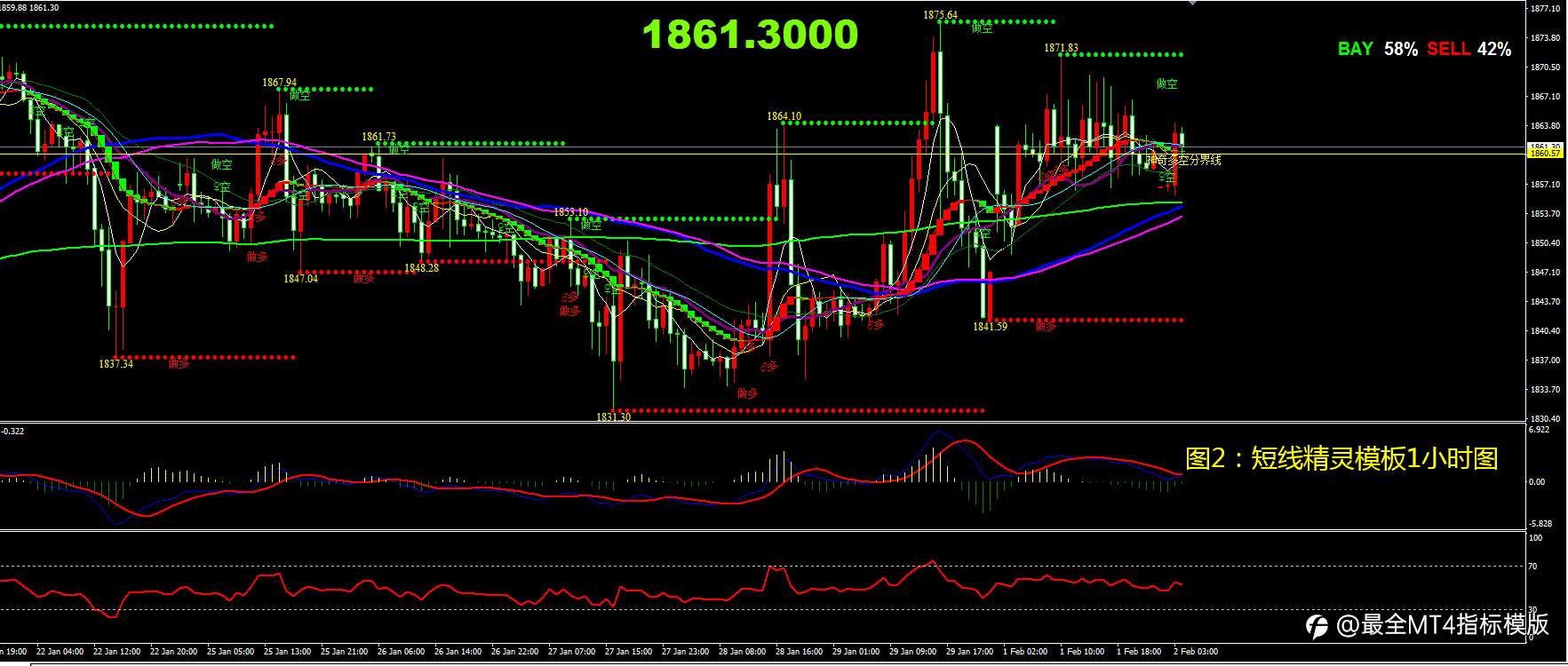This screenshot has height=666, width=1568.
Task: Click the 30 level on RSI scale
Action: point(1532,610)
